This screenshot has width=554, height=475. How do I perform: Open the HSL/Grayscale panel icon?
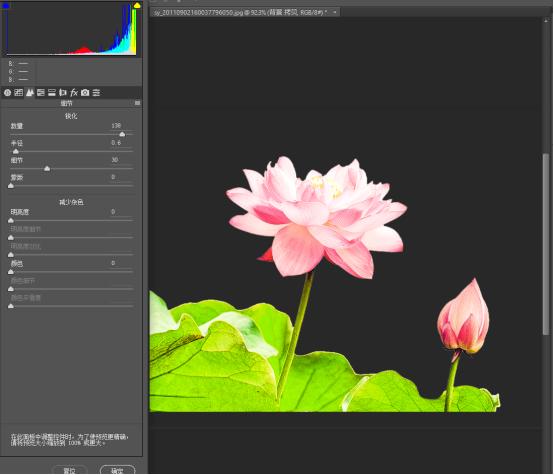[41, 93]
